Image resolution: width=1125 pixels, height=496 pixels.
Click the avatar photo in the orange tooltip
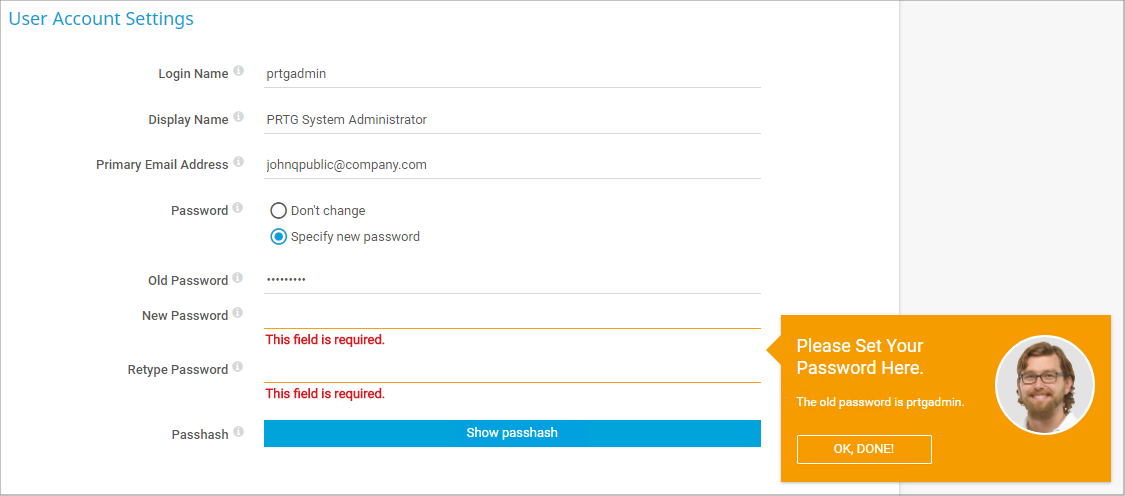(1045, 385)
